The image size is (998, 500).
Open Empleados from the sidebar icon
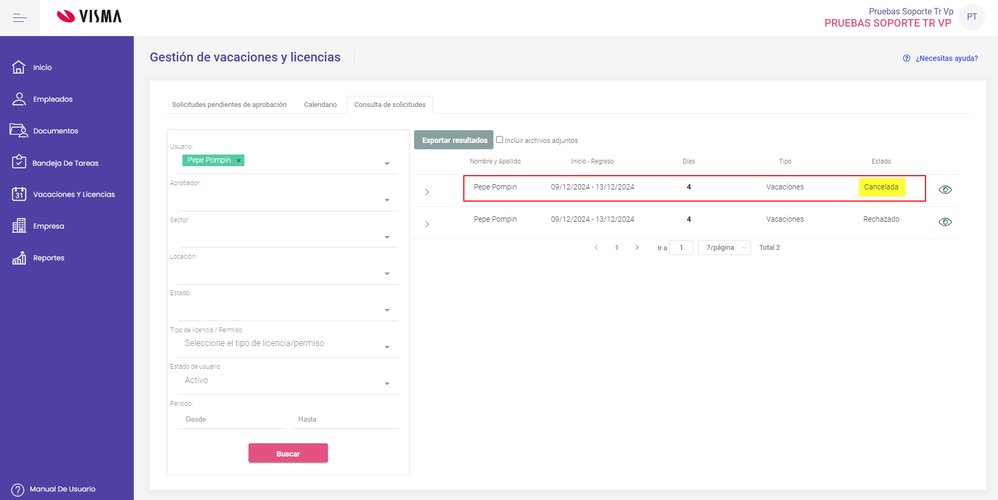point(18,99)
